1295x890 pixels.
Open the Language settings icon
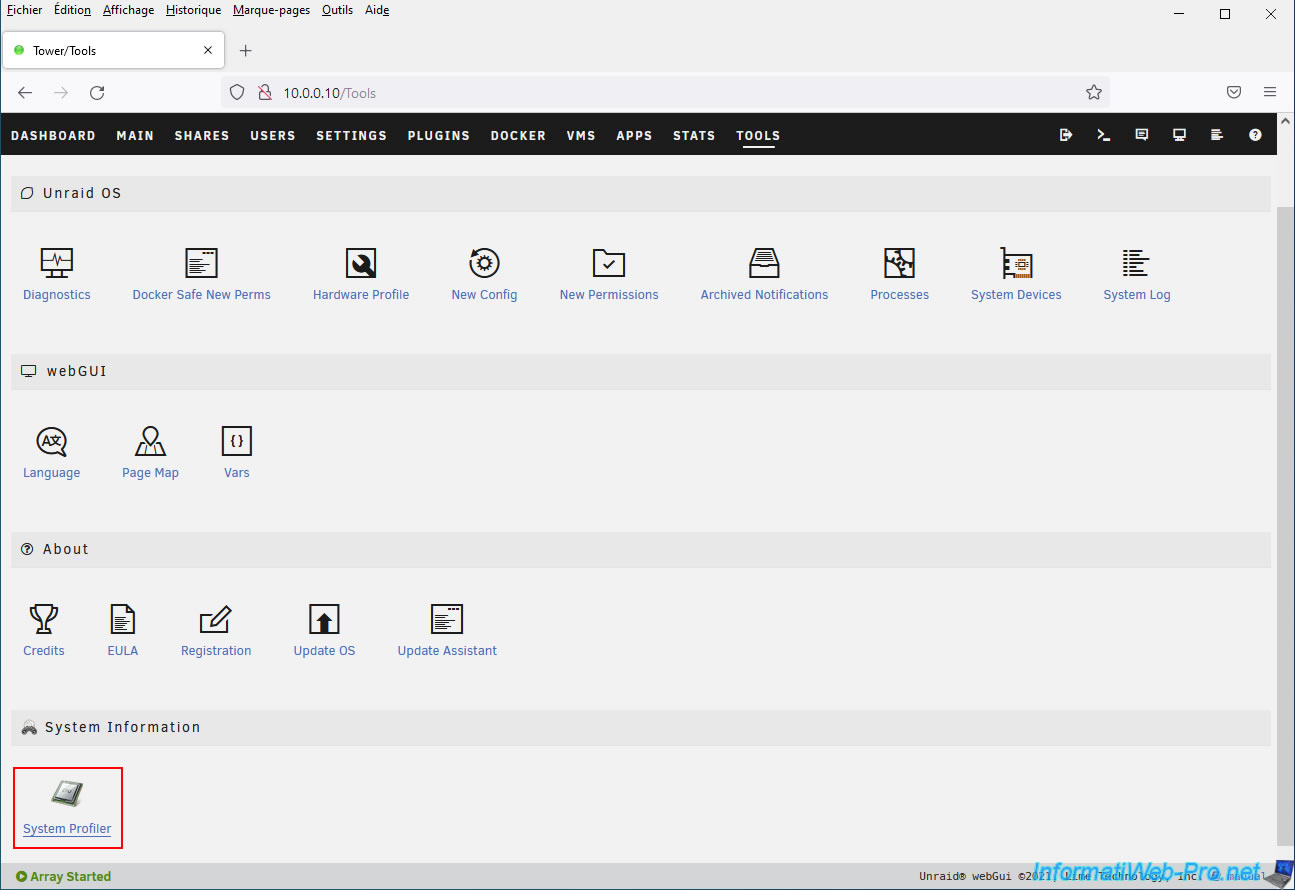tap(51, 442)
